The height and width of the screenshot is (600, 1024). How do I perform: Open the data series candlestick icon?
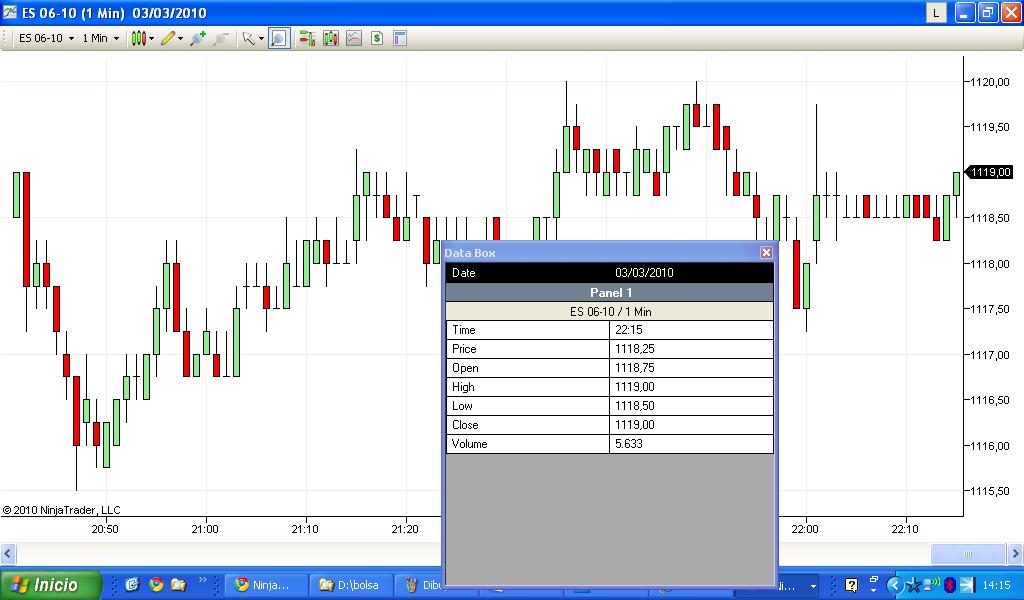point(330,39)
